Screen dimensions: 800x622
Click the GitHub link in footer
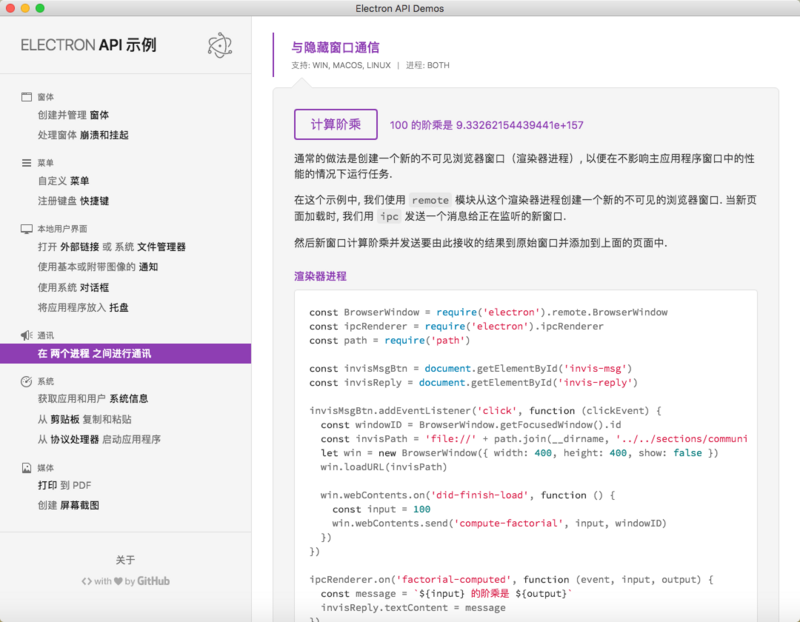(x=153, y=581)
